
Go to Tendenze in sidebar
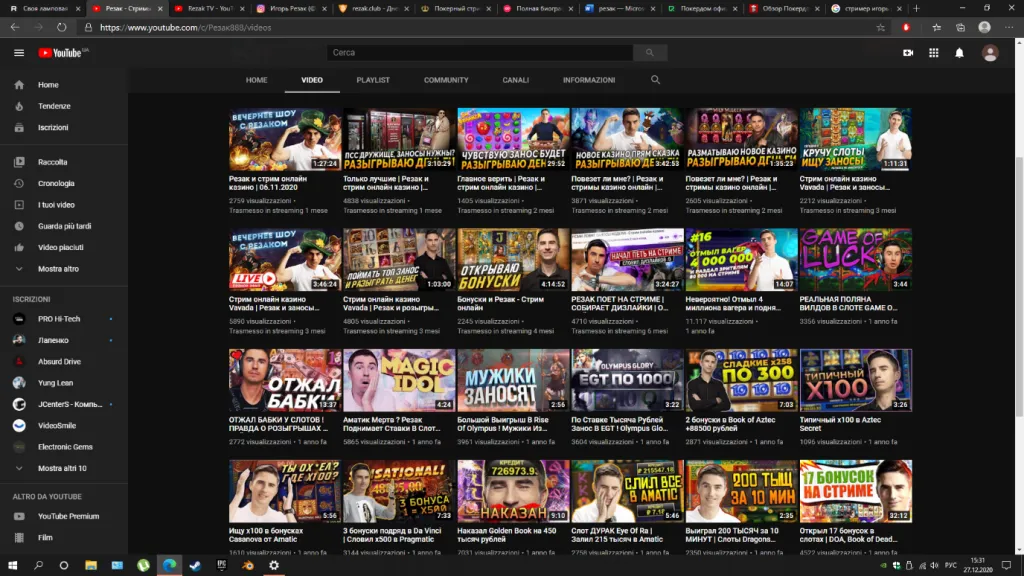(x=54, y=106)
